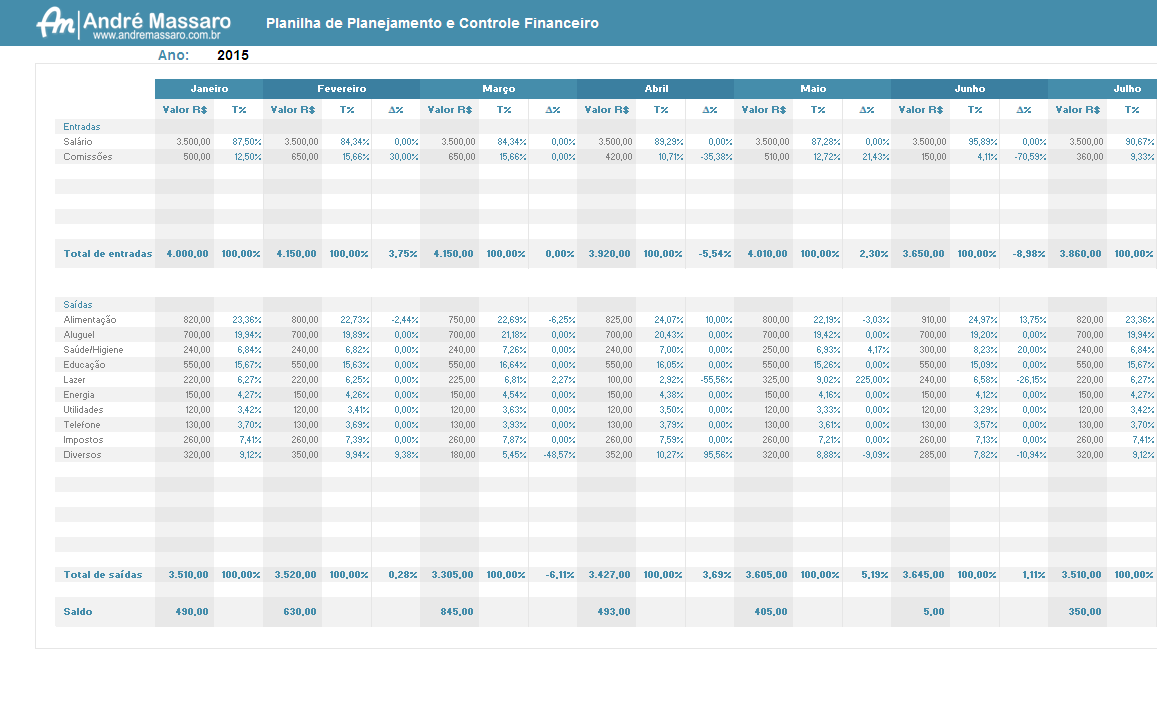Click Janeiro Alimentação value 820,00
Image resolution: width=1157 pixels, height=702 pixels.
[x=197, y=320]
